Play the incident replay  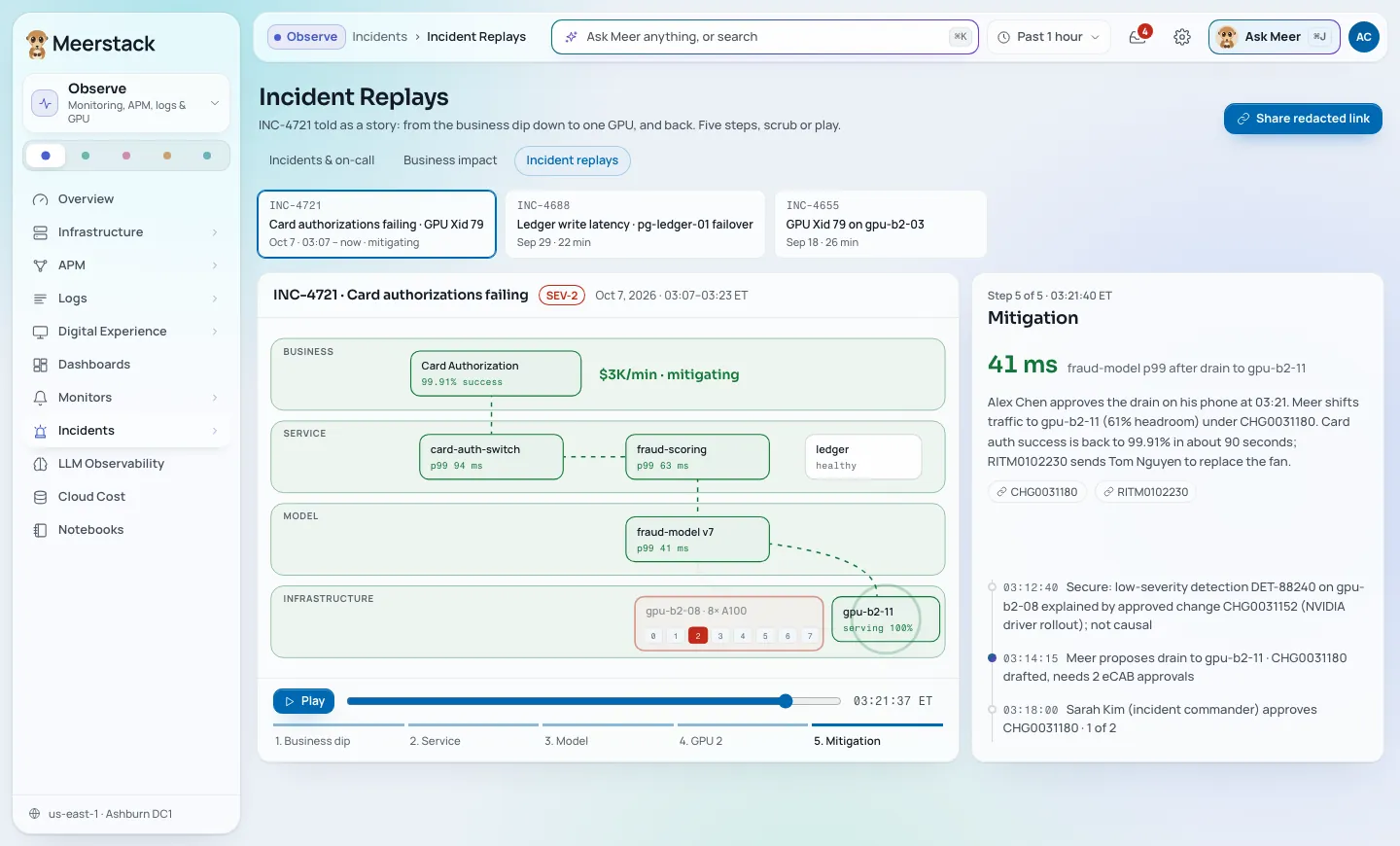[x=304, y=701]
